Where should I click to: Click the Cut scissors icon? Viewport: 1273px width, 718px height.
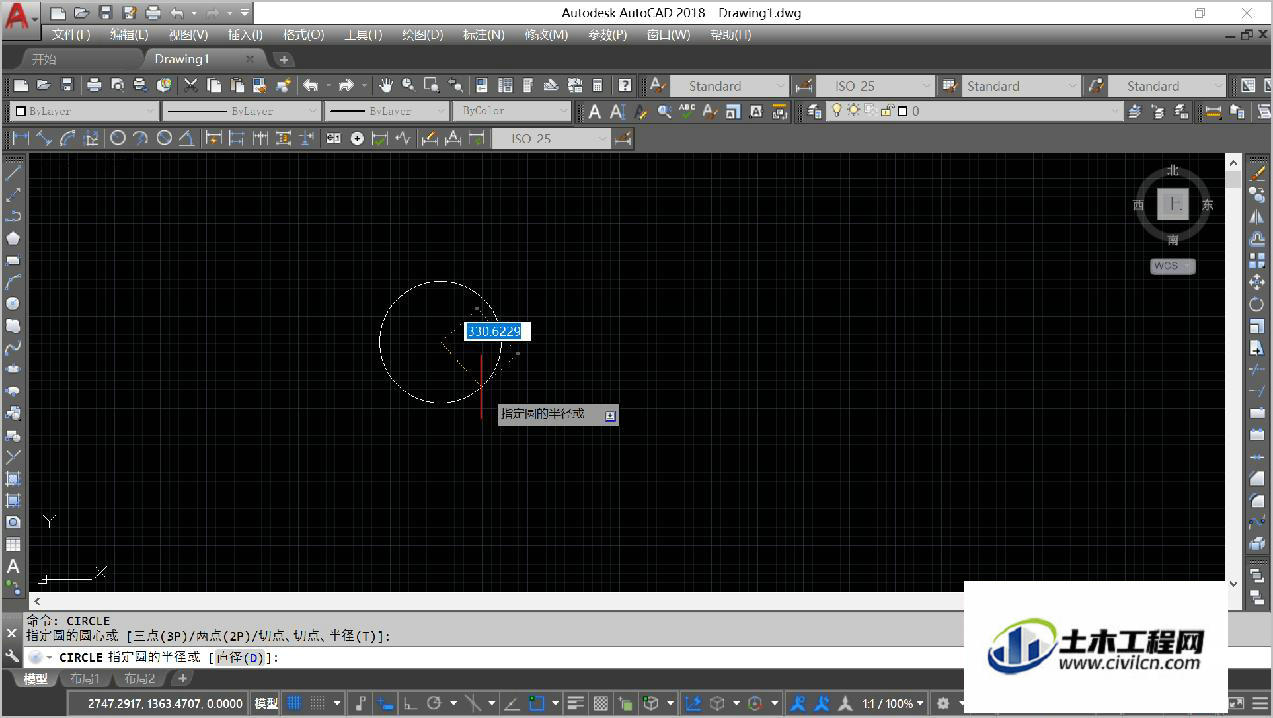click(190, 86)
